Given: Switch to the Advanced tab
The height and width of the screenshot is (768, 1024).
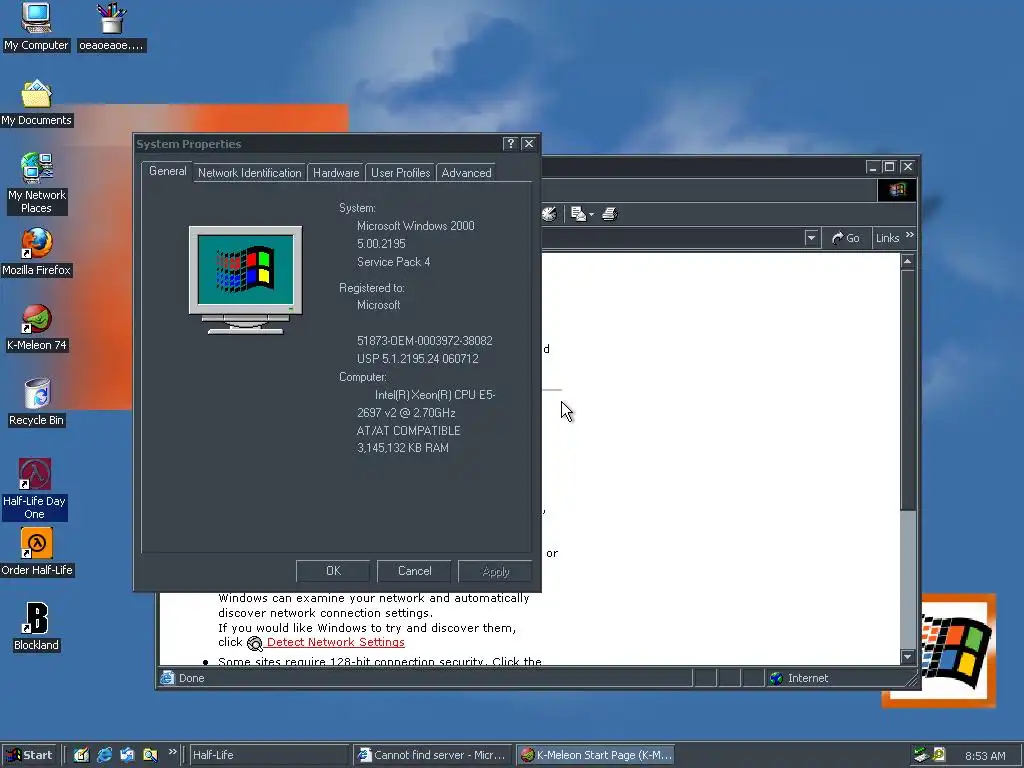Looking at the screenshot, I should point(466,173).
